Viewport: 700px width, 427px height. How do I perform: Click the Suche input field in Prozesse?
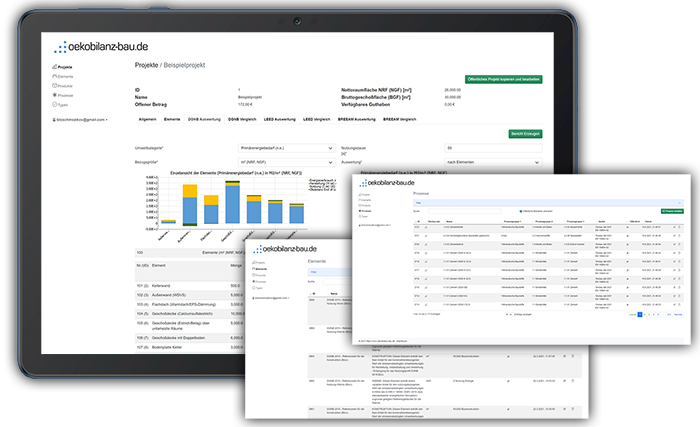(464, 211)
